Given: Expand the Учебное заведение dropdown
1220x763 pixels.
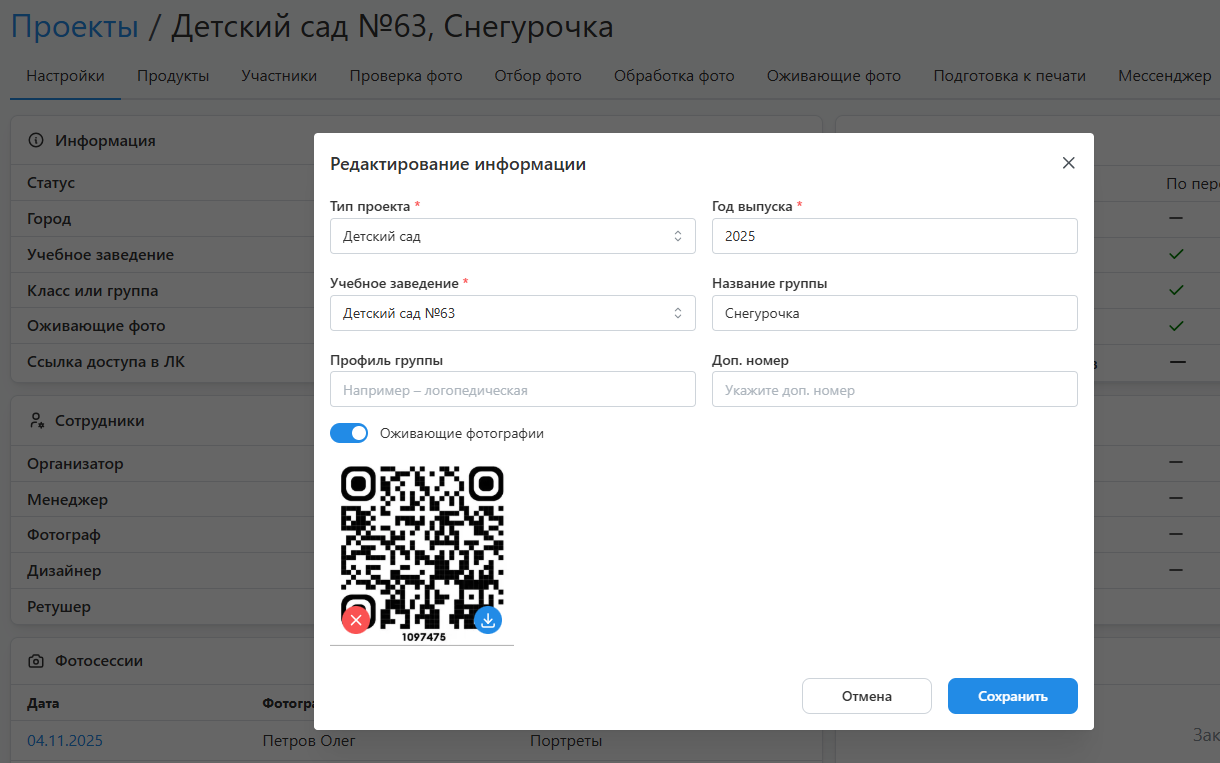Looking at the screenshot, I should pyautogui.click(x=512, y=313).
